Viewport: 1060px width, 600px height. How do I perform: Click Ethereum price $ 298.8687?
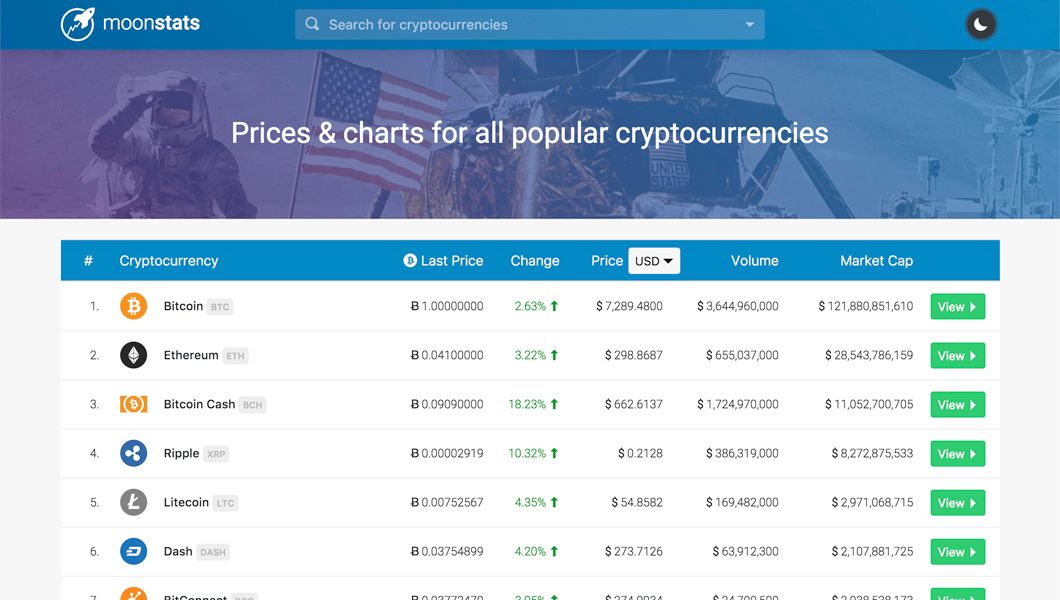point(633,355)
